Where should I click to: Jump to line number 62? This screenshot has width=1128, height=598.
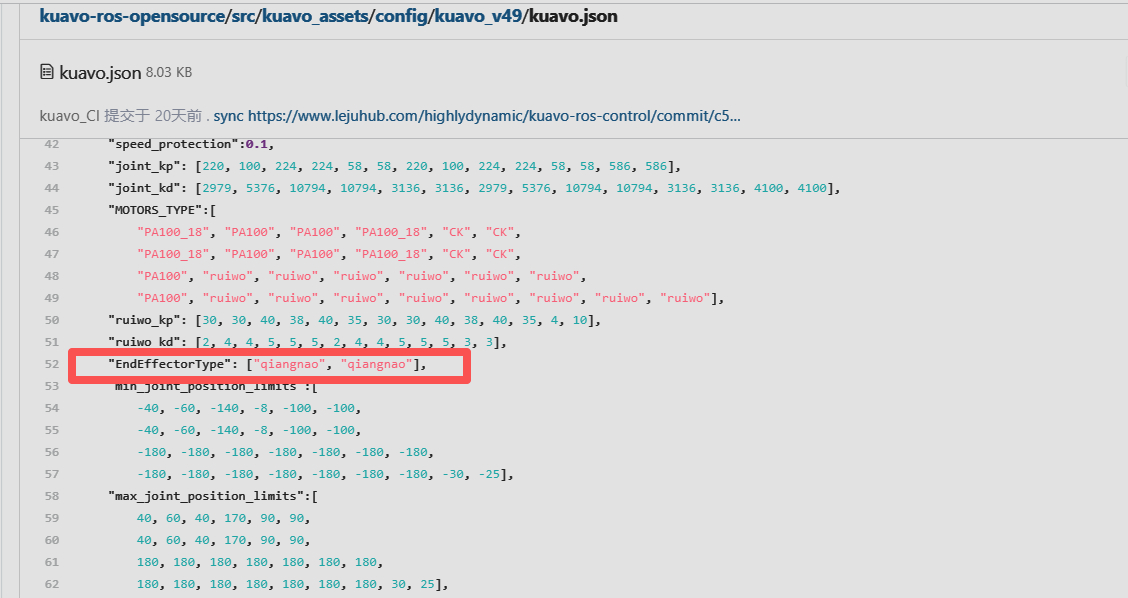pos(52,584)
